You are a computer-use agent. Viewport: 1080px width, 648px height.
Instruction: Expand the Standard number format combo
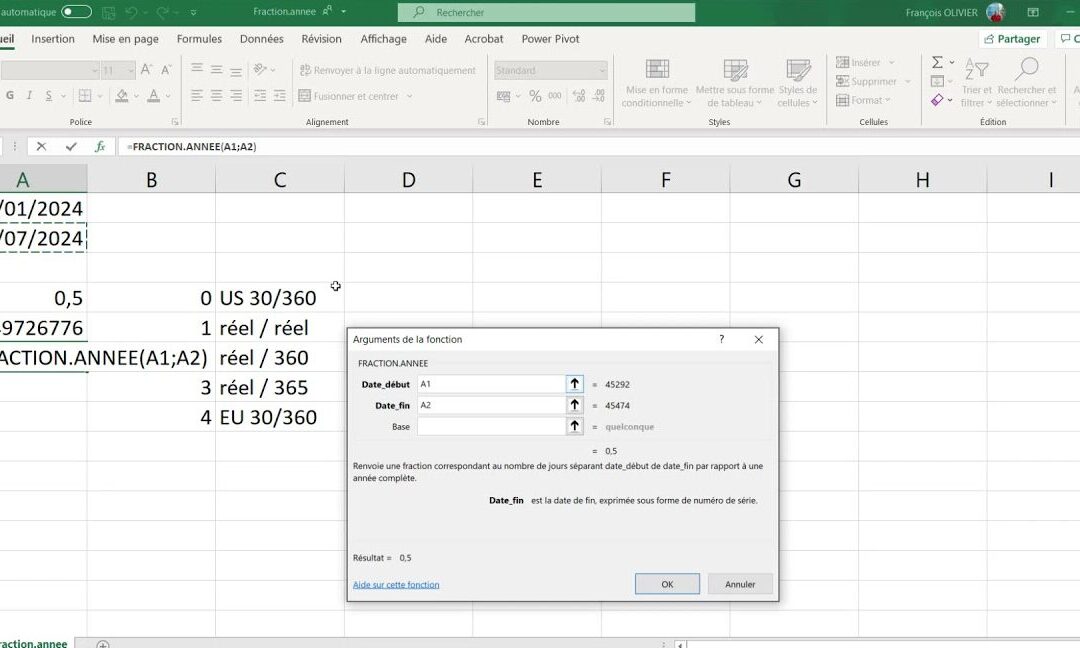pos(601,71)
